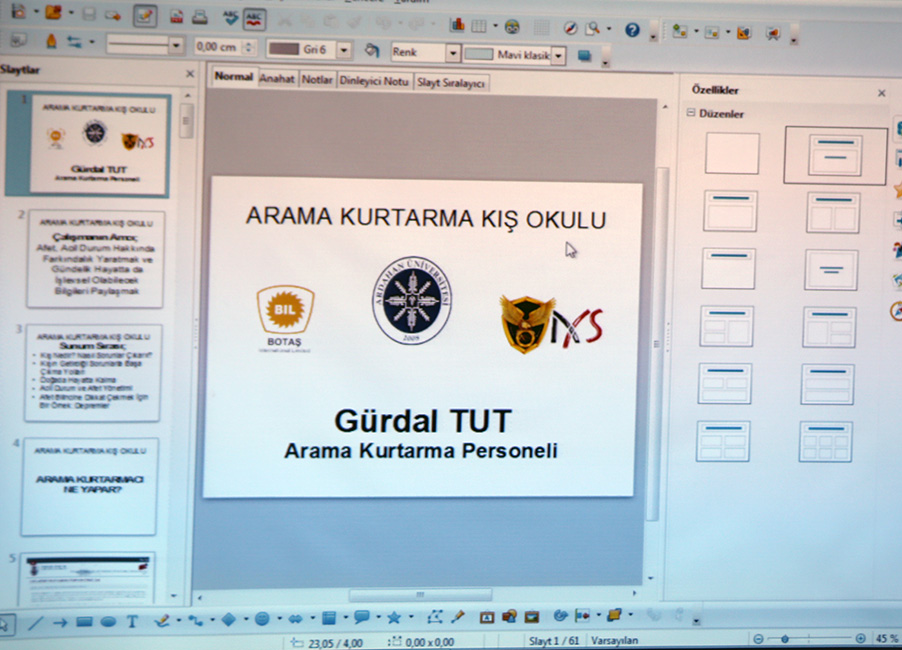
Task: Select the Connector tool
Action: [196, 620]
